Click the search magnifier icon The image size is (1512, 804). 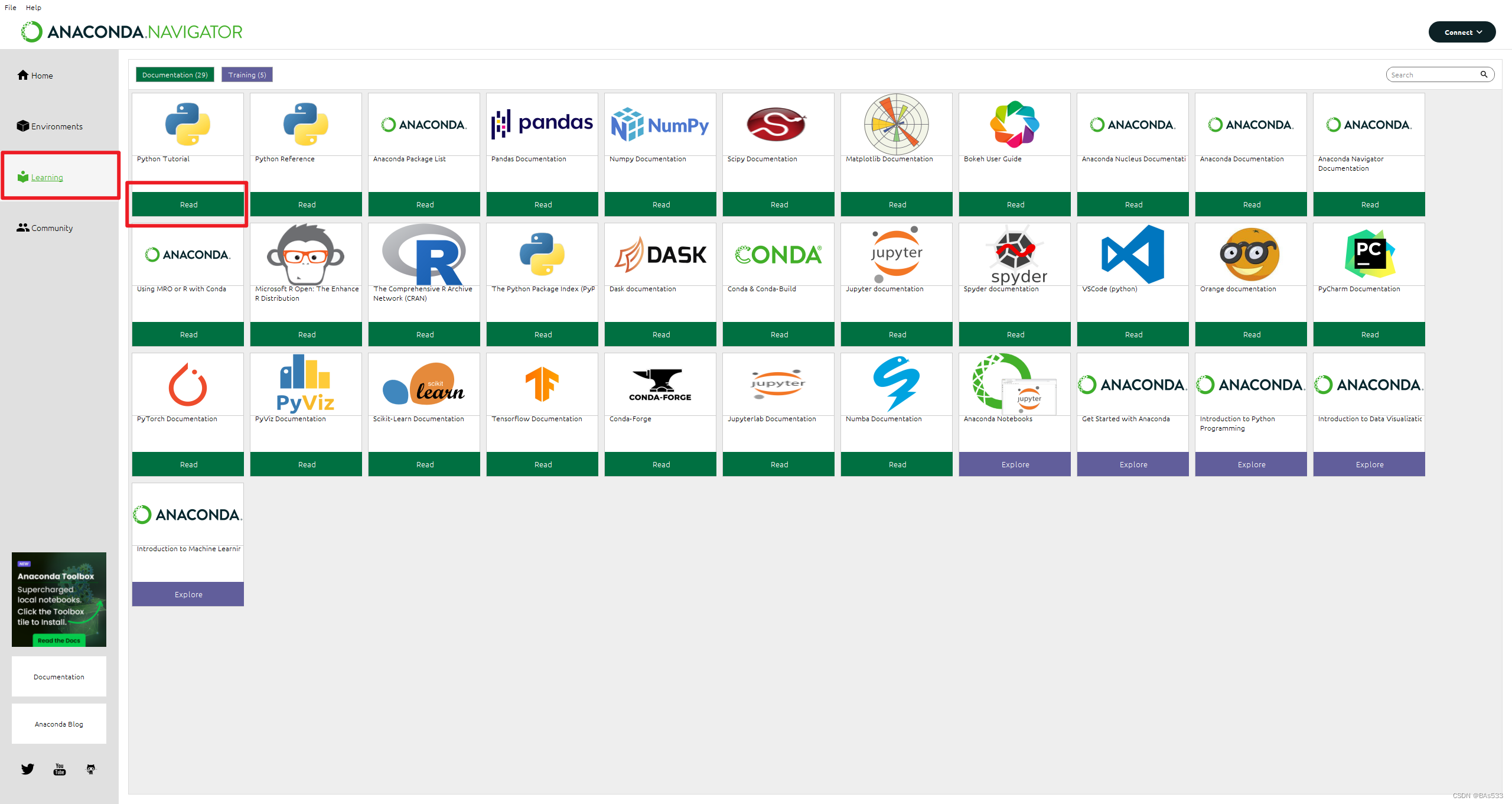(x=1484, y=74)
